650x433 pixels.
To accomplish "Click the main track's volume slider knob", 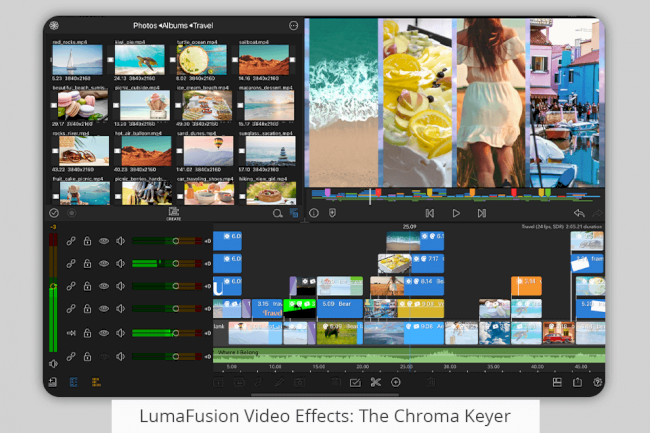I will point(176,333).
